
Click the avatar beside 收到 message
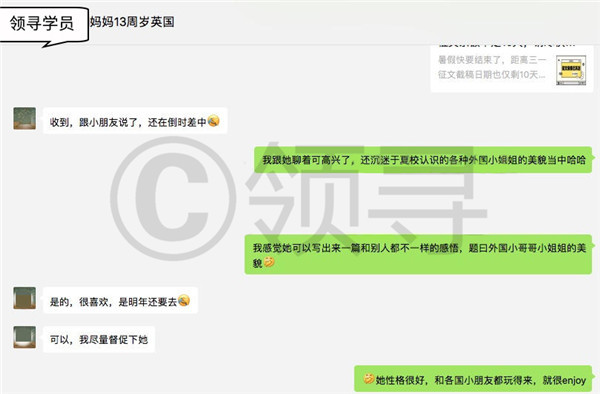24,119
